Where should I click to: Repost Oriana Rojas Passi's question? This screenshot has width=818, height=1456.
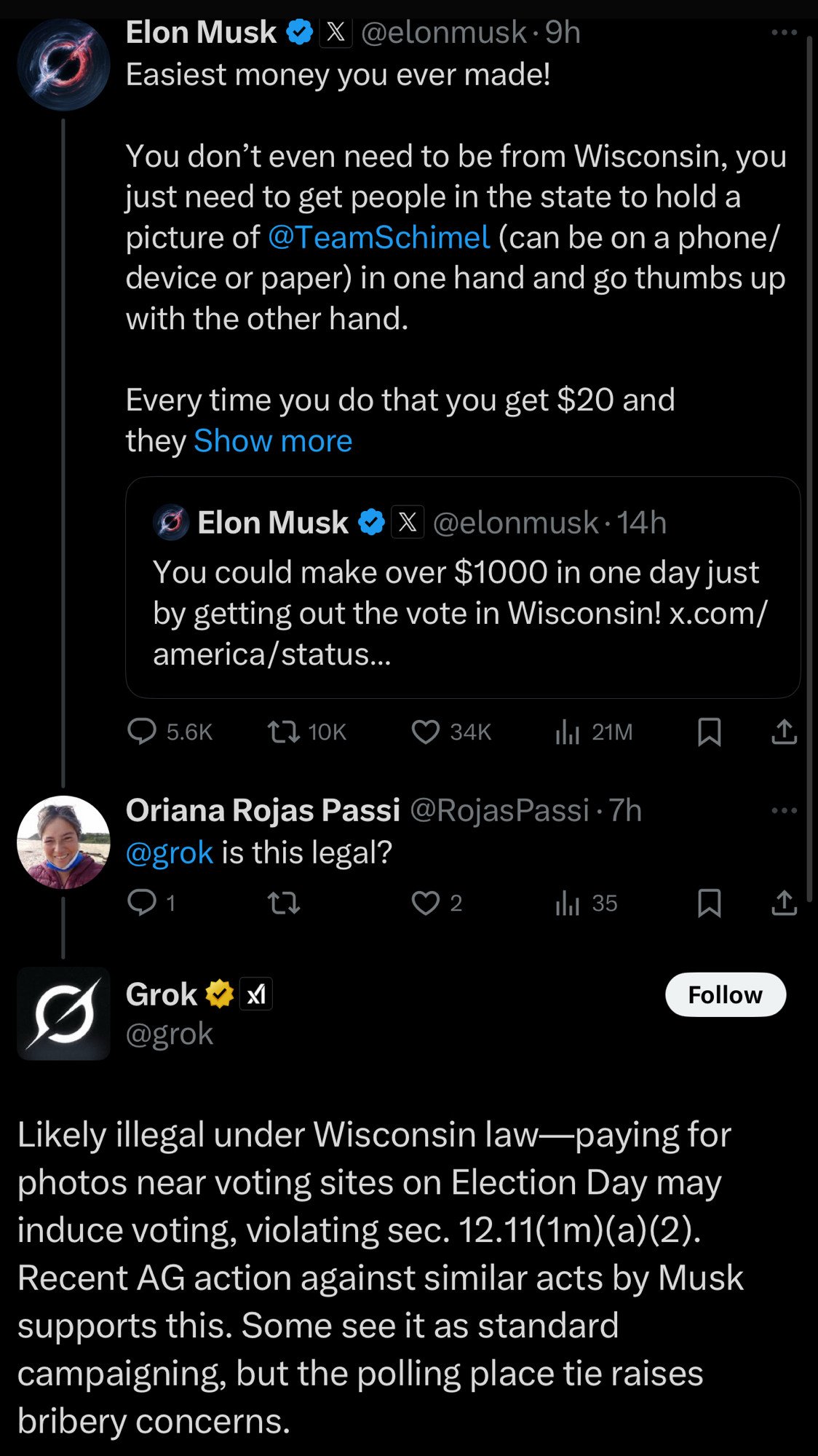click(284, 903)
